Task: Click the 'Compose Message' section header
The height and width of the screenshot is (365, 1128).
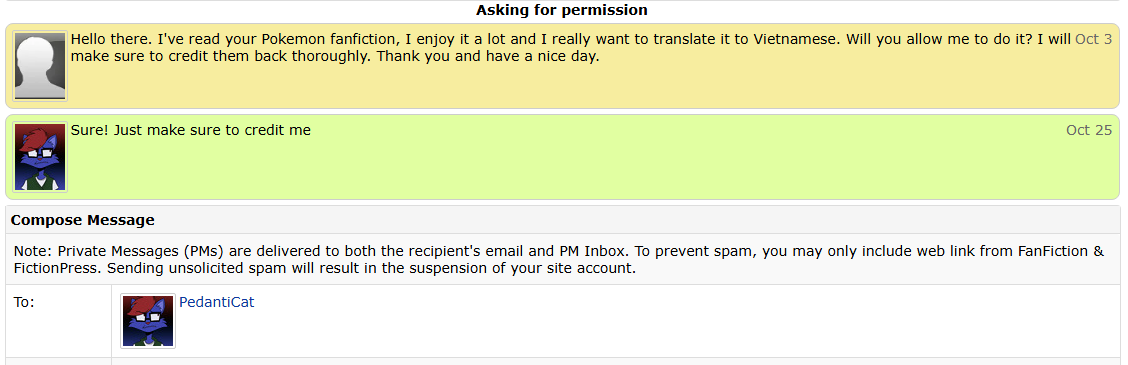Action: pos(83,220)
